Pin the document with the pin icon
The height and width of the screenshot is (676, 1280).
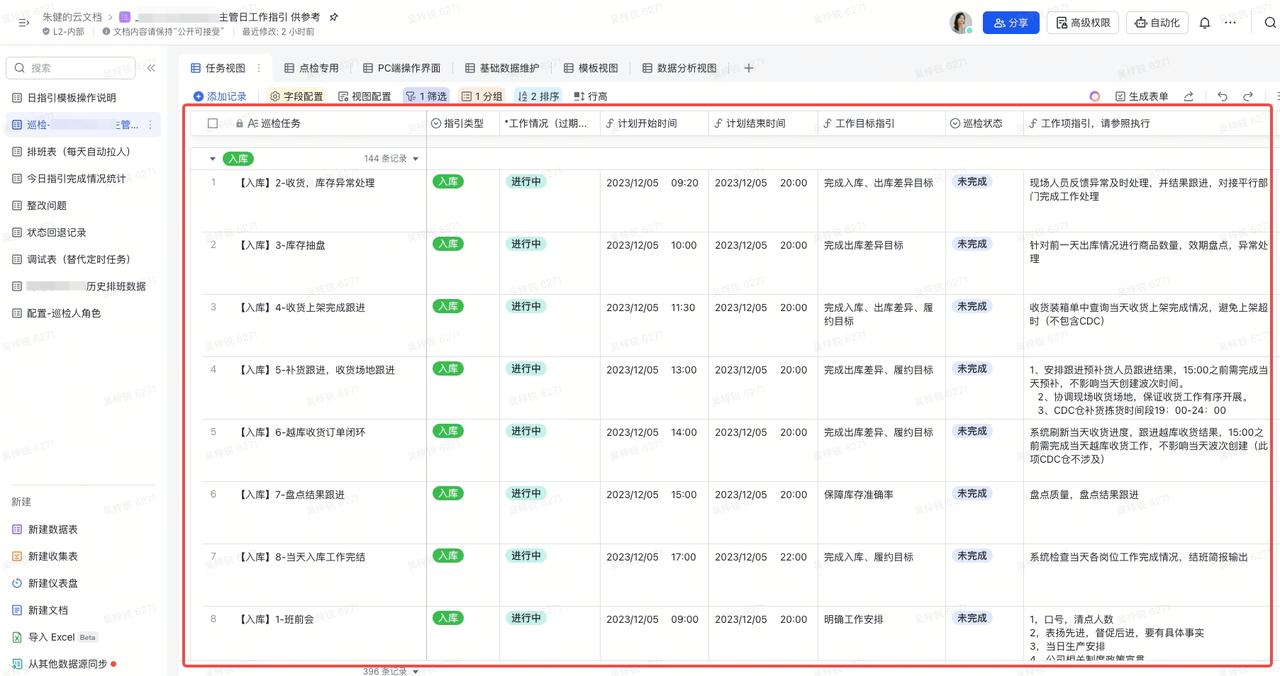pos(334,17)
